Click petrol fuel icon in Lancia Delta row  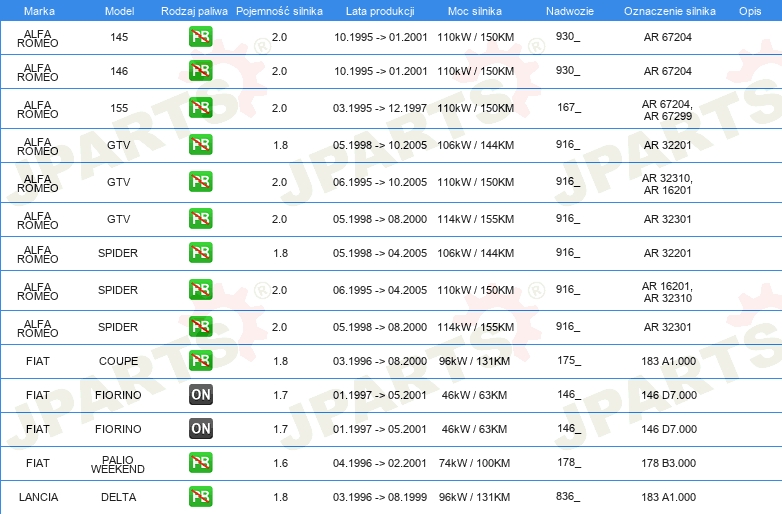[201, 497]
